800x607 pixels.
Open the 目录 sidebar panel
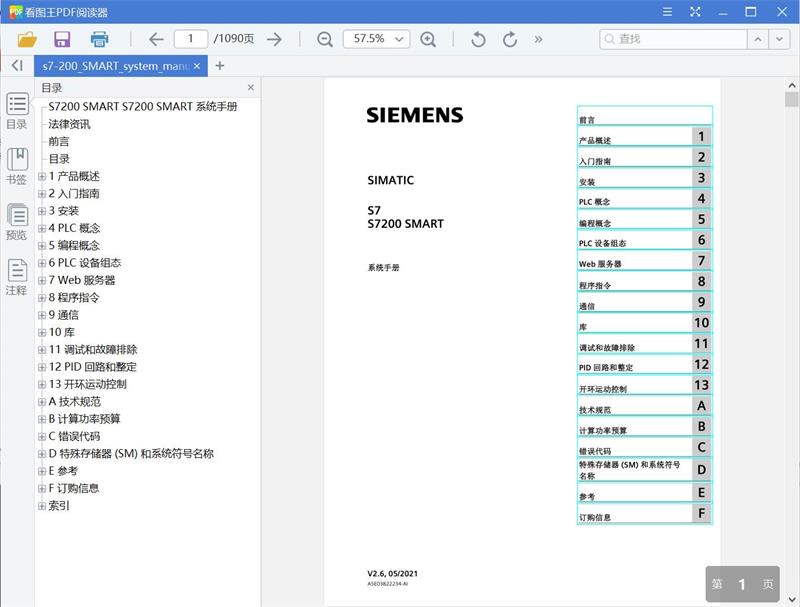(17, 111)
